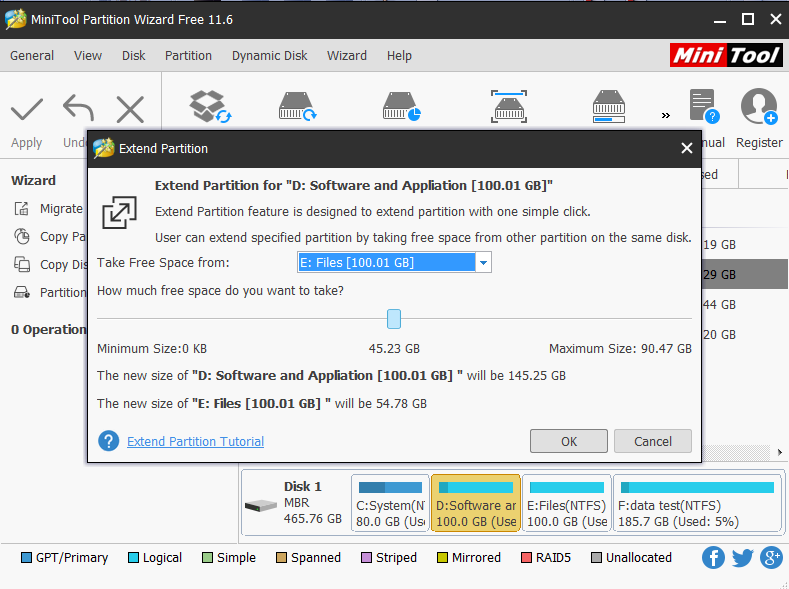Open the Take Free Space from dropdown

pos(394,262)
